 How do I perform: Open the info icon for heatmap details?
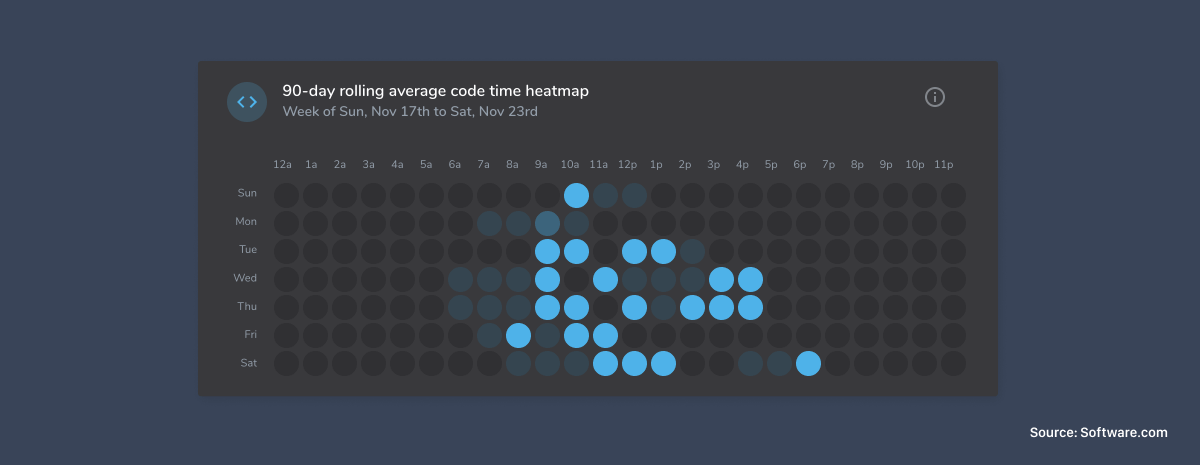(x=935, y=97)
